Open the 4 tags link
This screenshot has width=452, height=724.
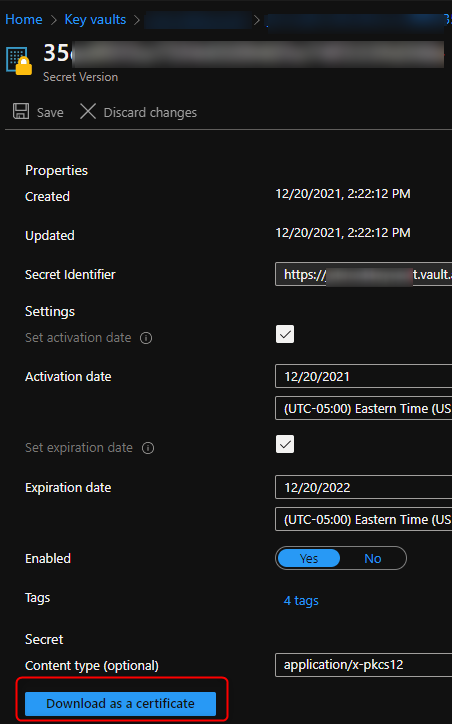pos(301,600)
